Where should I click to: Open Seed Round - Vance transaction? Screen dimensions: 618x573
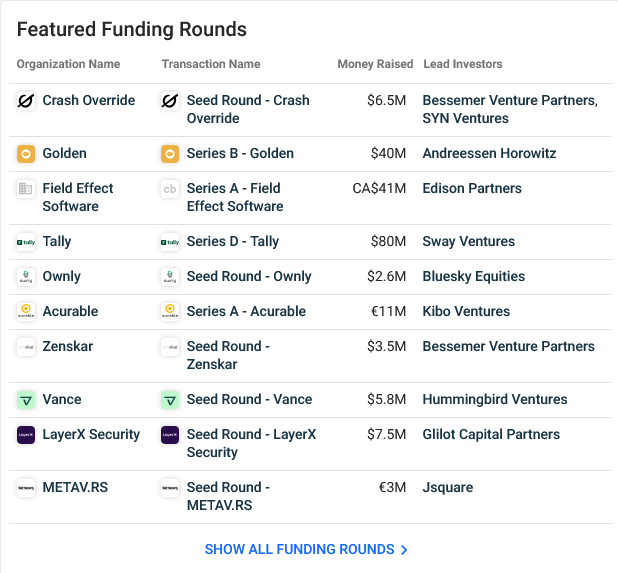click(249, 399)
